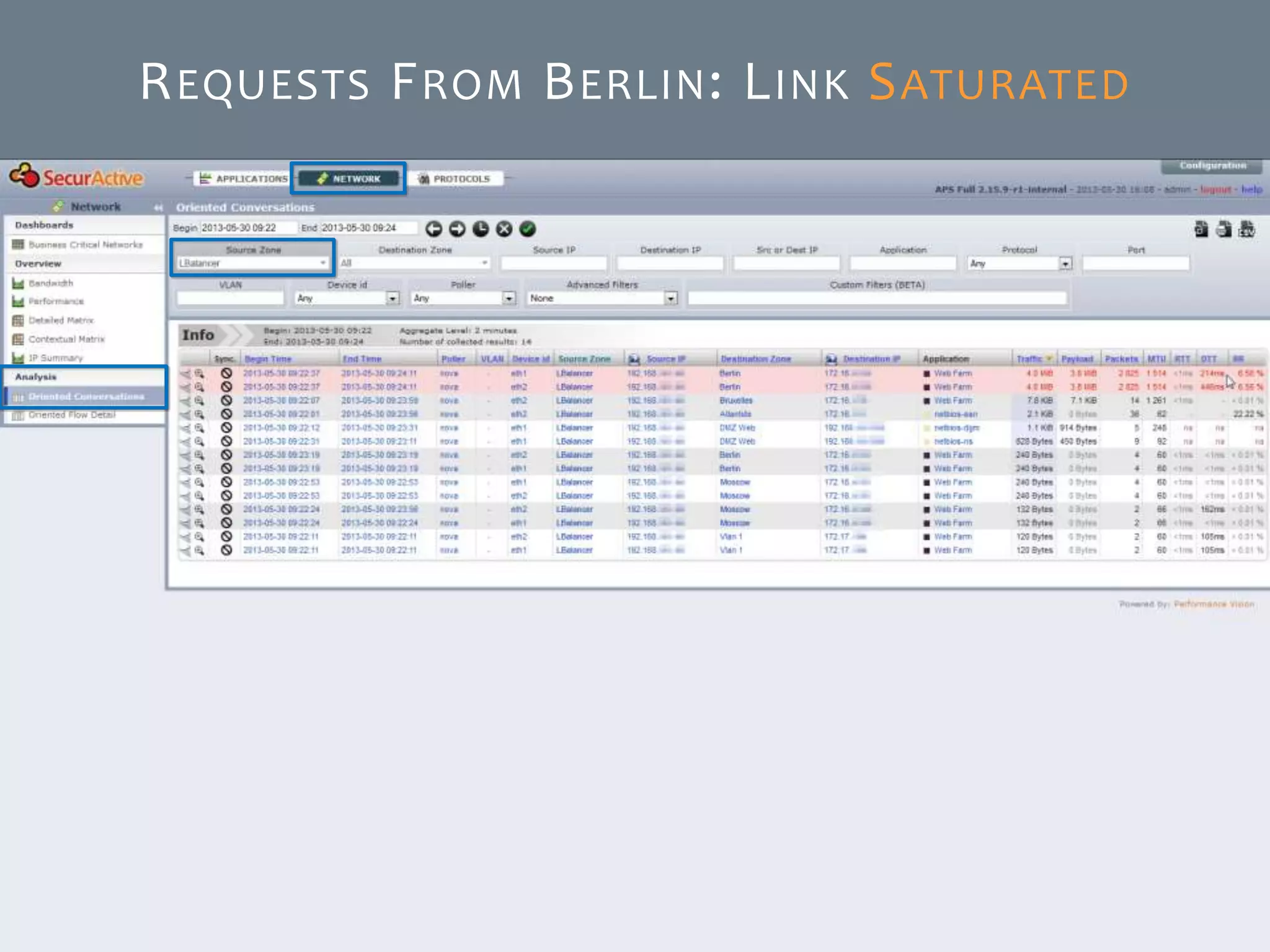Click the Atlantide destination zone link
The image size is (1270, 952).
point(735,414)
